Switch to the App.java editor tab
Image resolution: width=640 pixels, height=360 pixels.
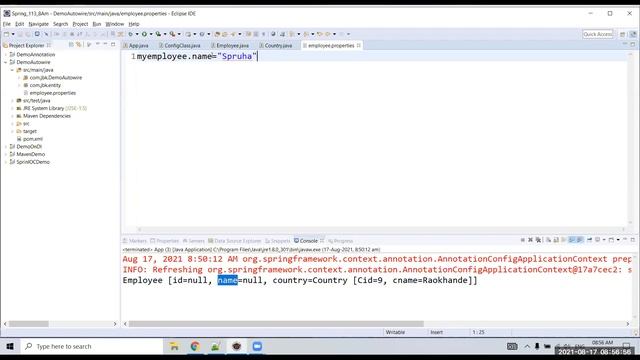click(136, 46)
